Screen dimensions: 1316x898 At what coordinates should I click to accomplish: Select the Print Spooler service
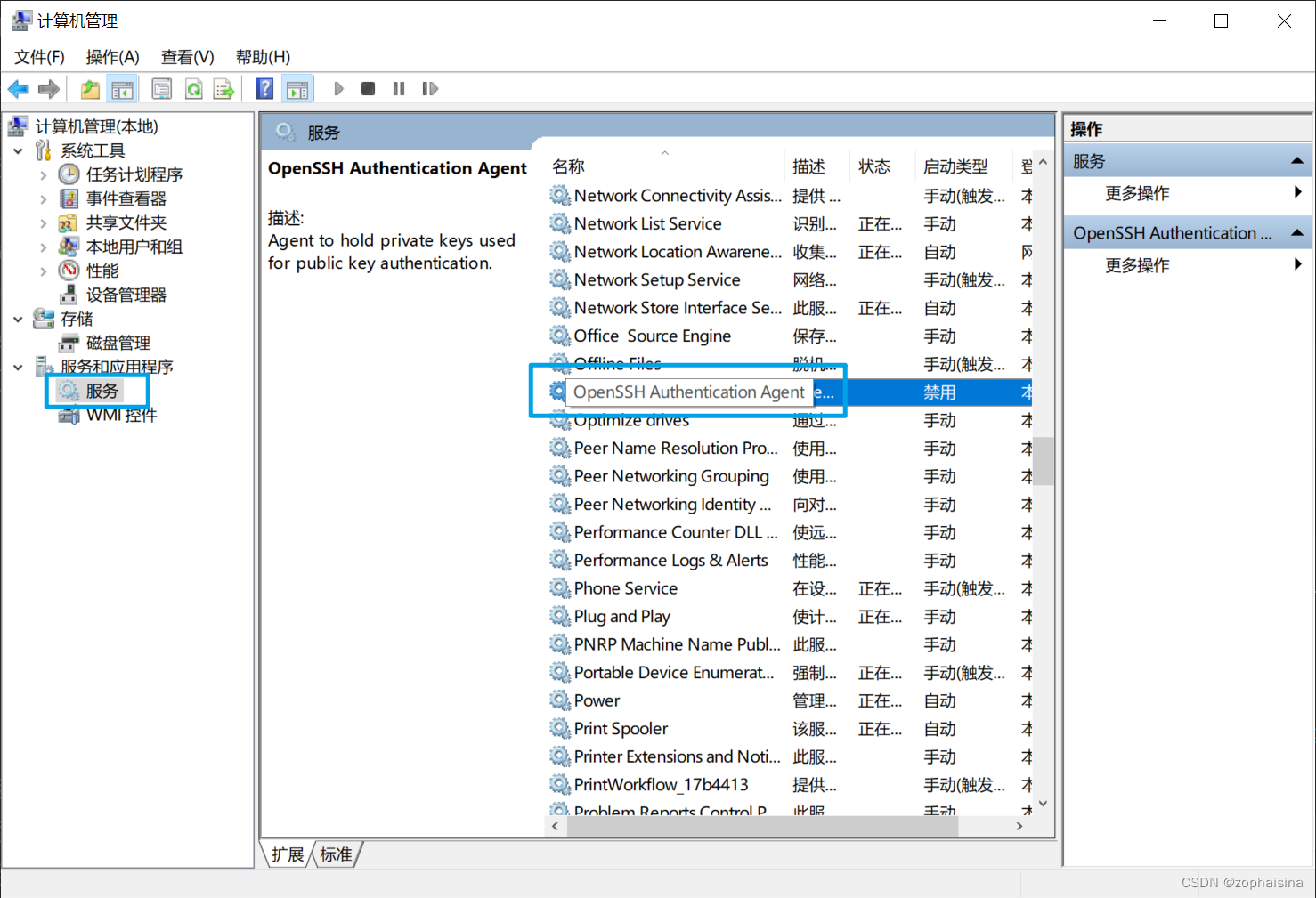tap(621, 728)
